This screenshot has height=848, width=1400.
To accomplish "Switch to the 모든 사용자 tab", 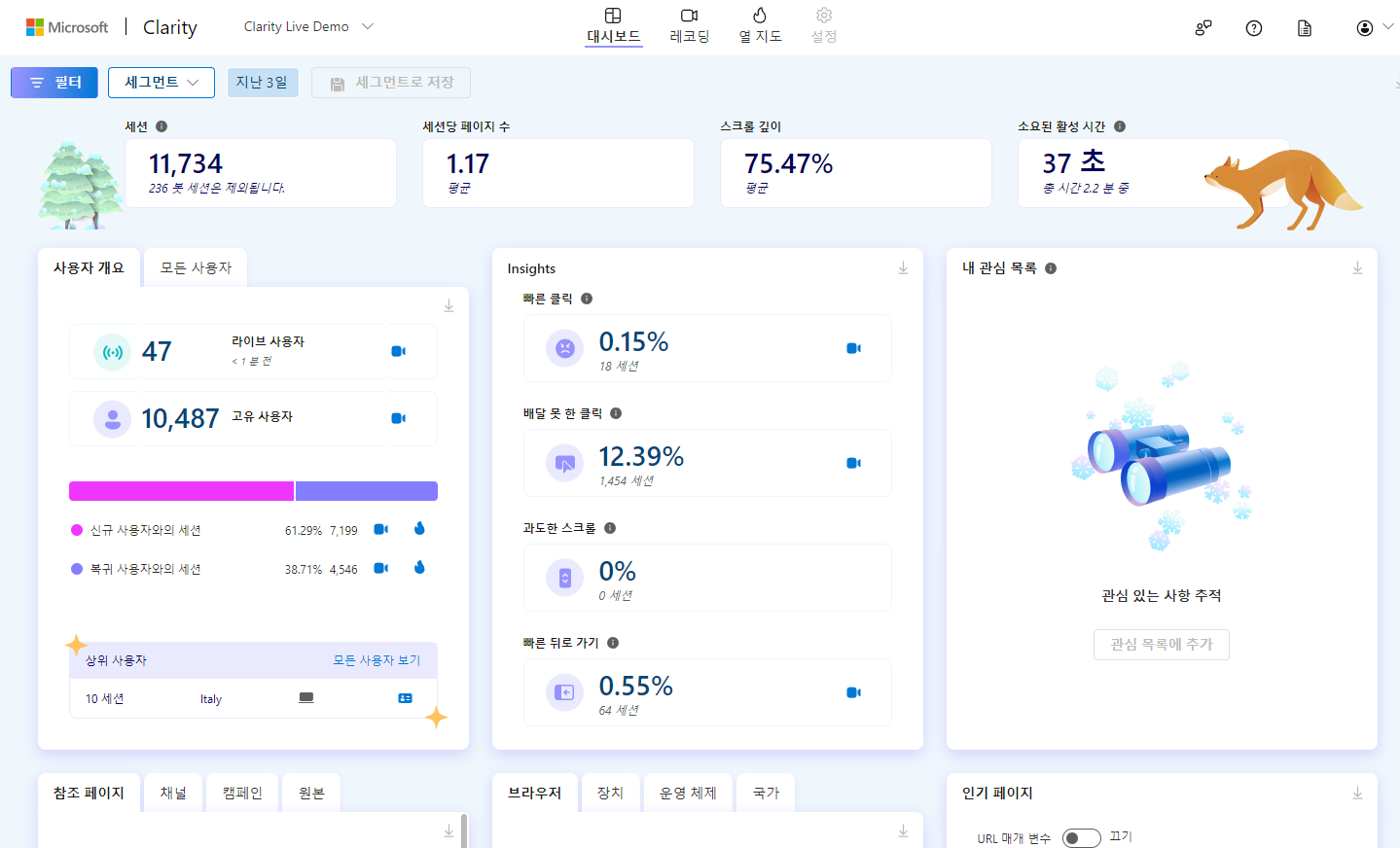I will pyautogui.click(x=195, y=266).
